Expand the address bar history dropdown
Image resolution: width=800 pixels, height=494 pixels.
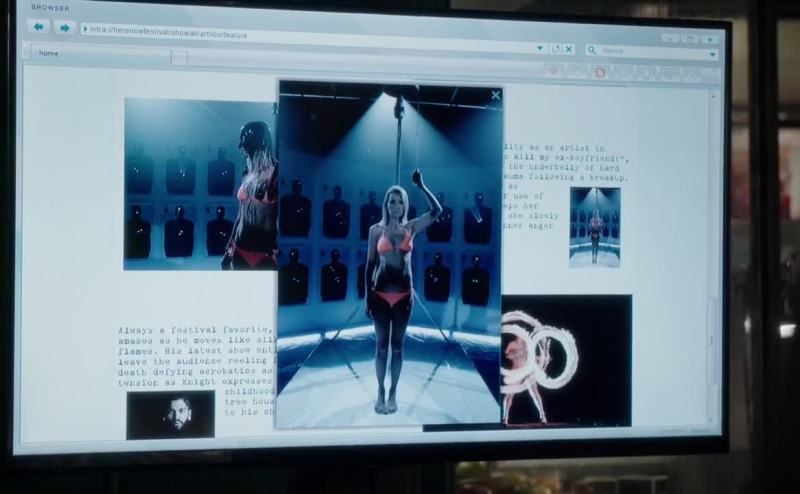pos(541,47)
